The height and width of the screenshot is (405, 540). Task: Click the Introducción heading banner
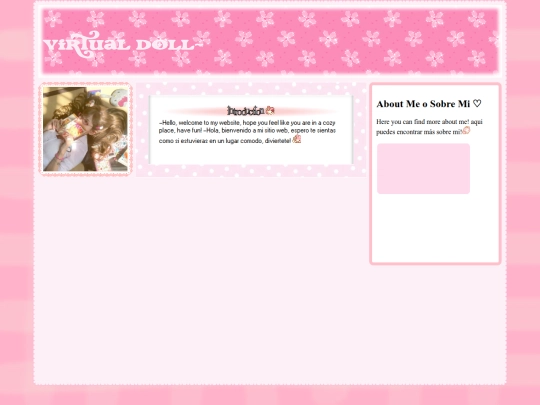click(251, 111)
